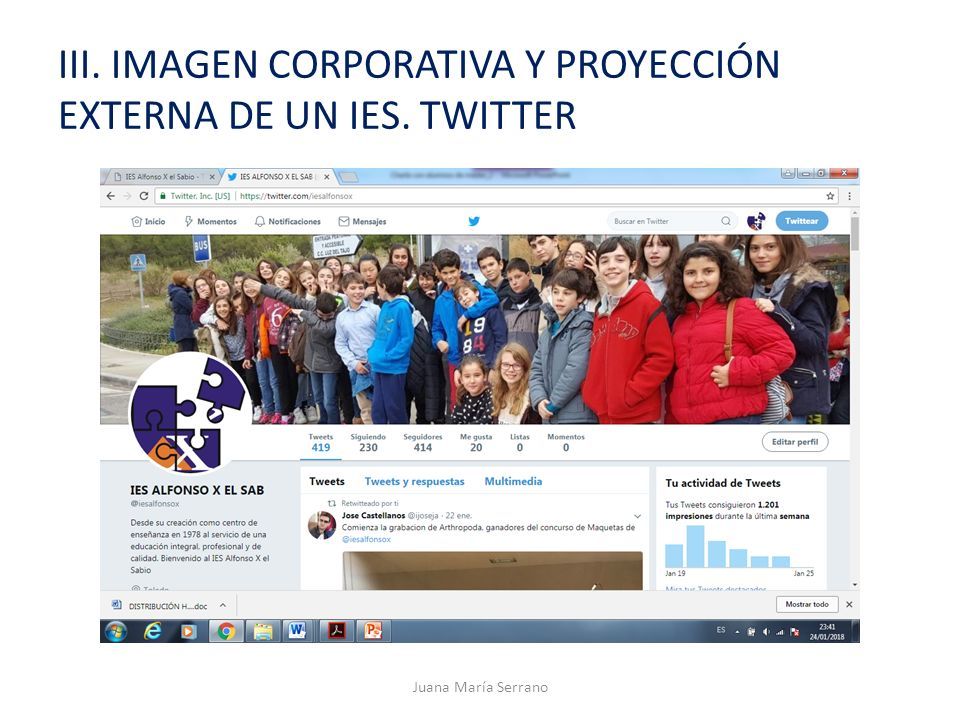This screenshot has width=960, height=720.
Task: Click Jose Castellanos avatar thumbnail
Action: coord(322,525)
